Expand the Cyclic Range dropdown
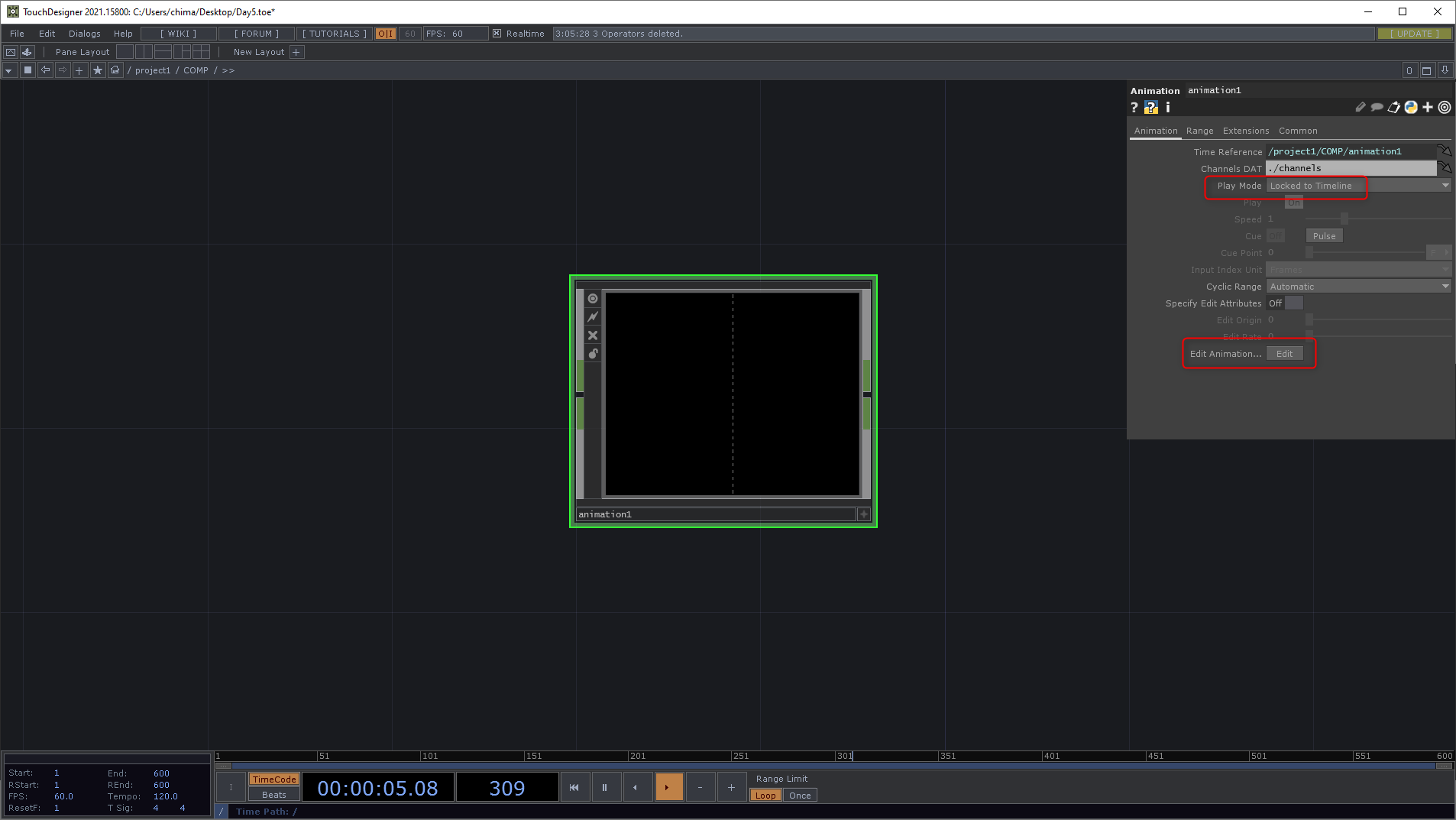The height and width of the screenshot is (820, 1456). [1358, 287]
